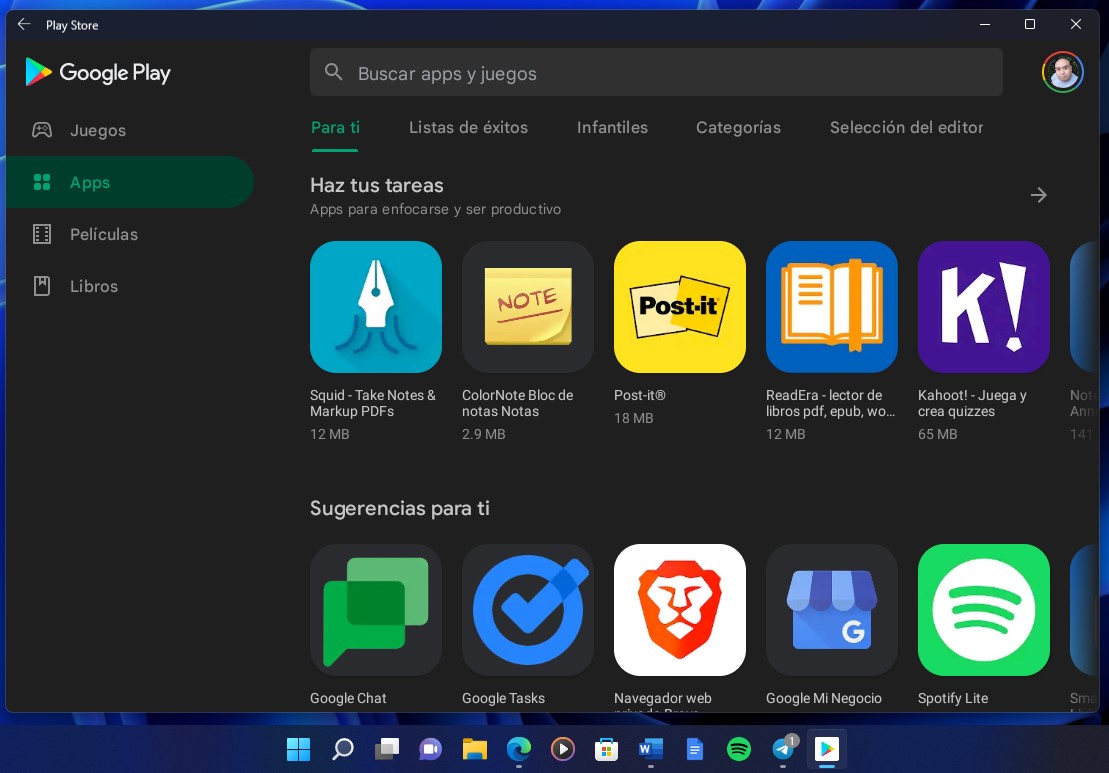Expand the Haz tus tareas section arrow
This screenshot has height=773, width=1109.
pos(1038,195)
